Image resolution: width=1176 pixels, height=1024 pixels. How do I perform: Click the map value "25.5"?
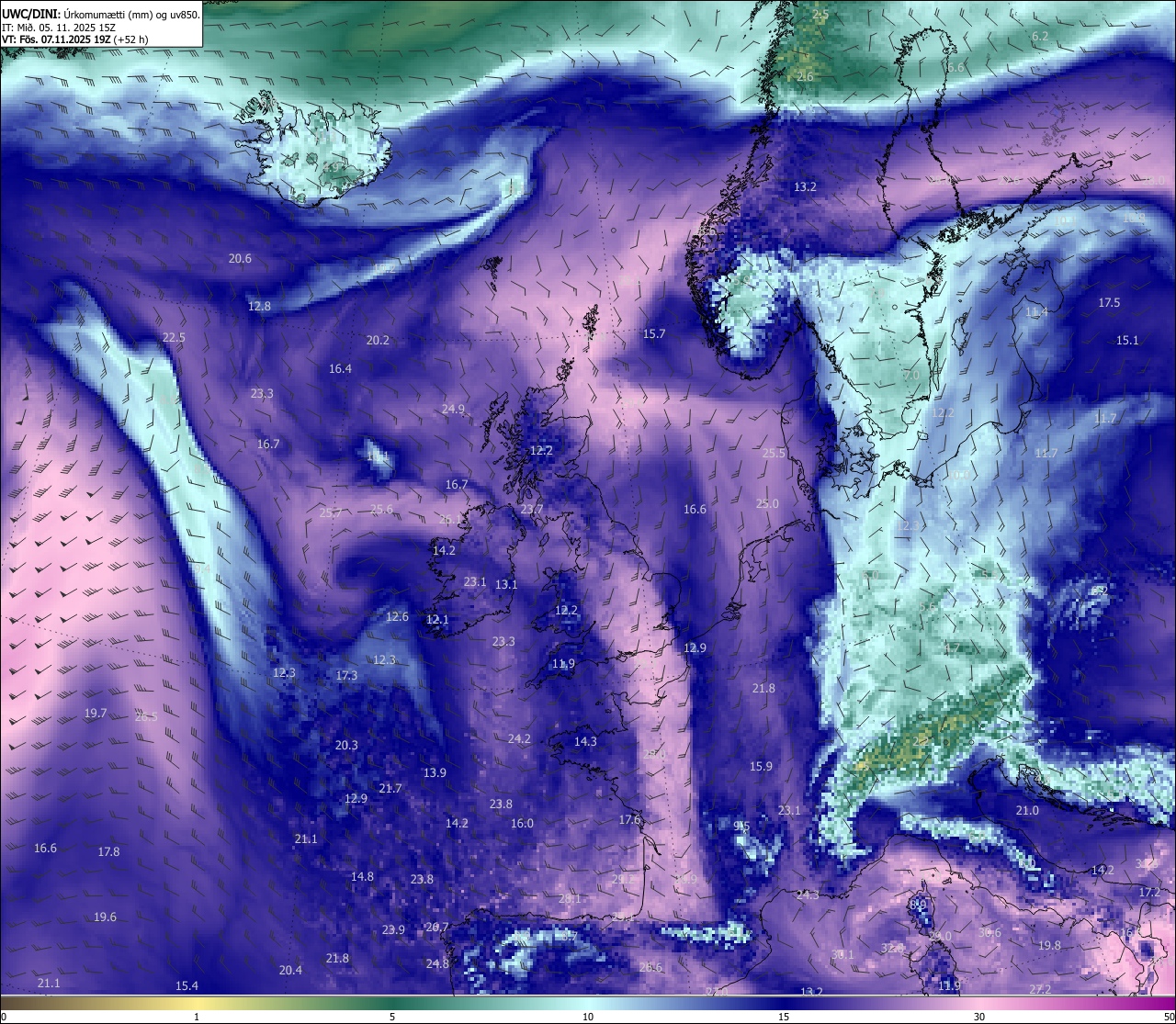[x=775, y=453]
